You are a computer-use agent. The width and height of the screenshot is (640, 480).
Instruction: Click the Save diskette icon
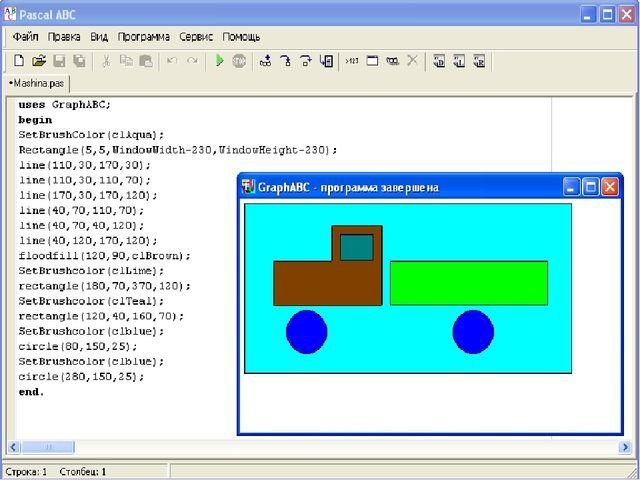(x=58, y=61)
